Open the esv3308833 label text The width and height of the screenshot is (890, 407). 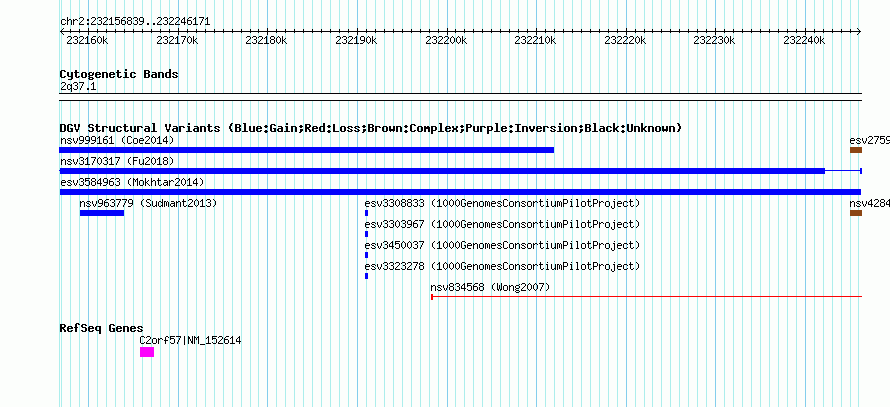(x=502, y=203)
